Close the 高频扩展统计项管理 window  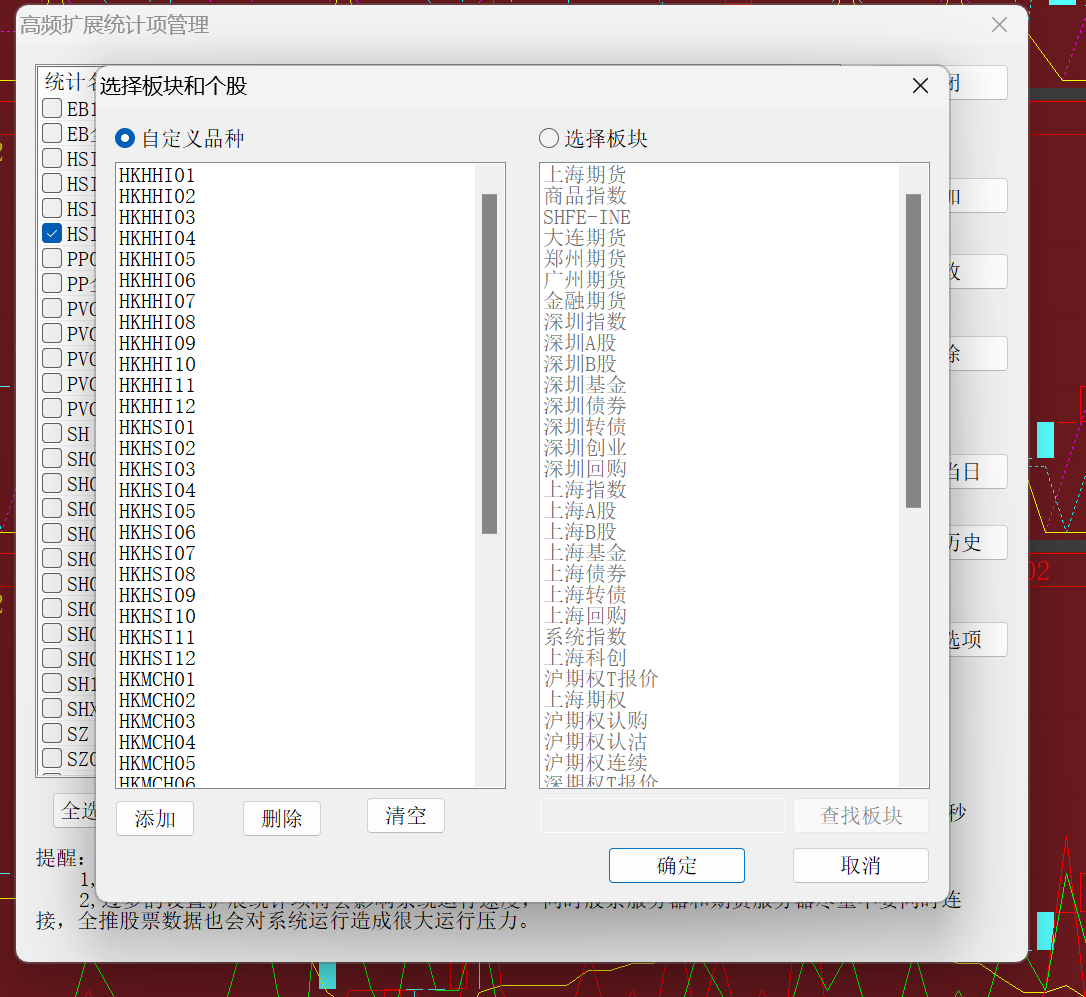[999, 25]
